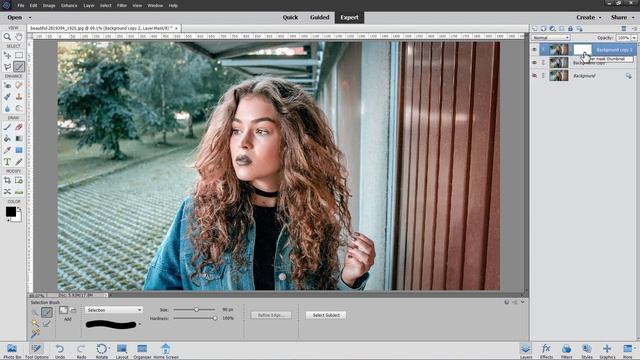Viewport: 640px width, 360px height.
Task: Open the layer blending mode dropdown
Action: 551,38
